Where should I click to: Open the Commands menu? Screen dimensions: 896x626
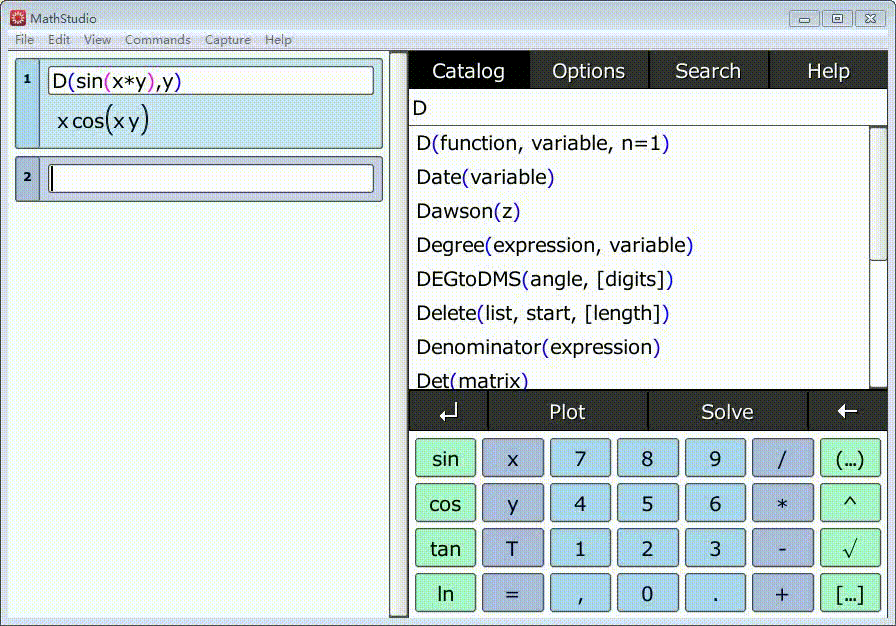tap(158, 39)
